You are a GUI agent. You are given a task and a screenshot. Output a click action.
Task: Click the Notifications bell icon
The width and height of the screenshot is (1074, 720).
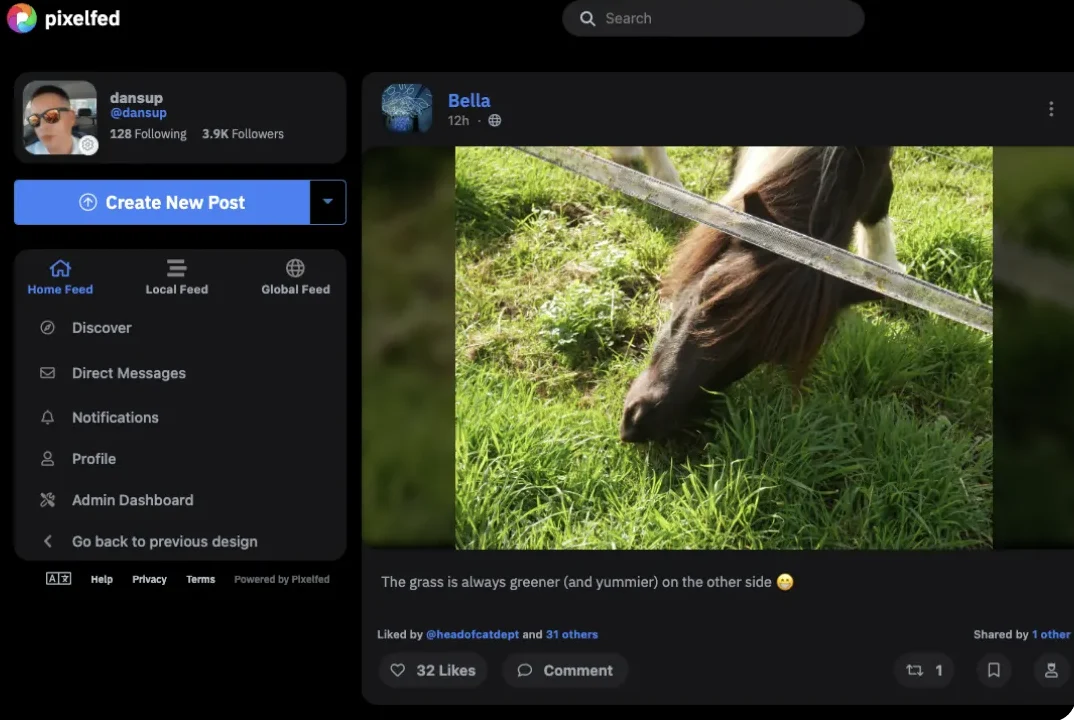[47, 417]
